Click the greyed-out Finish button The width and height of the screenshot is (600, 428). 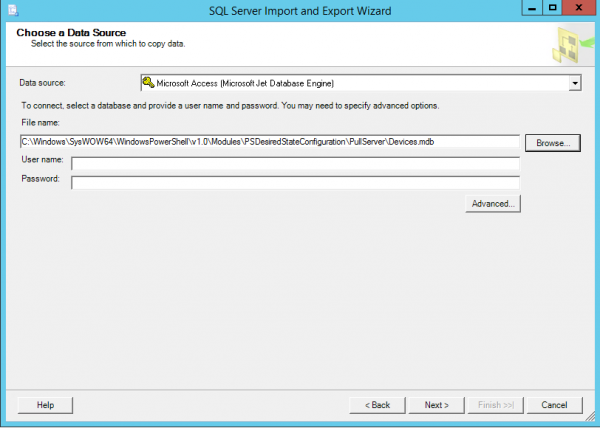pos(496,405)
